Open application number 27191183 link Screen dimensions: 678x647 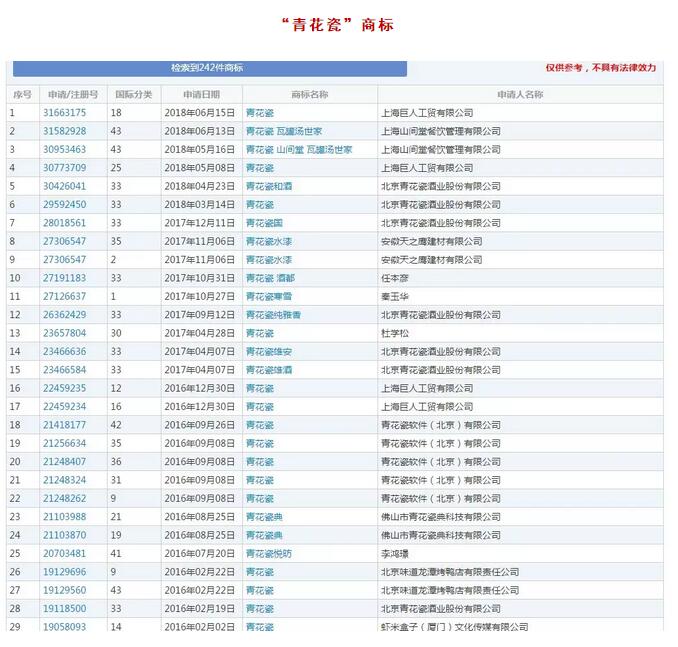64,278
